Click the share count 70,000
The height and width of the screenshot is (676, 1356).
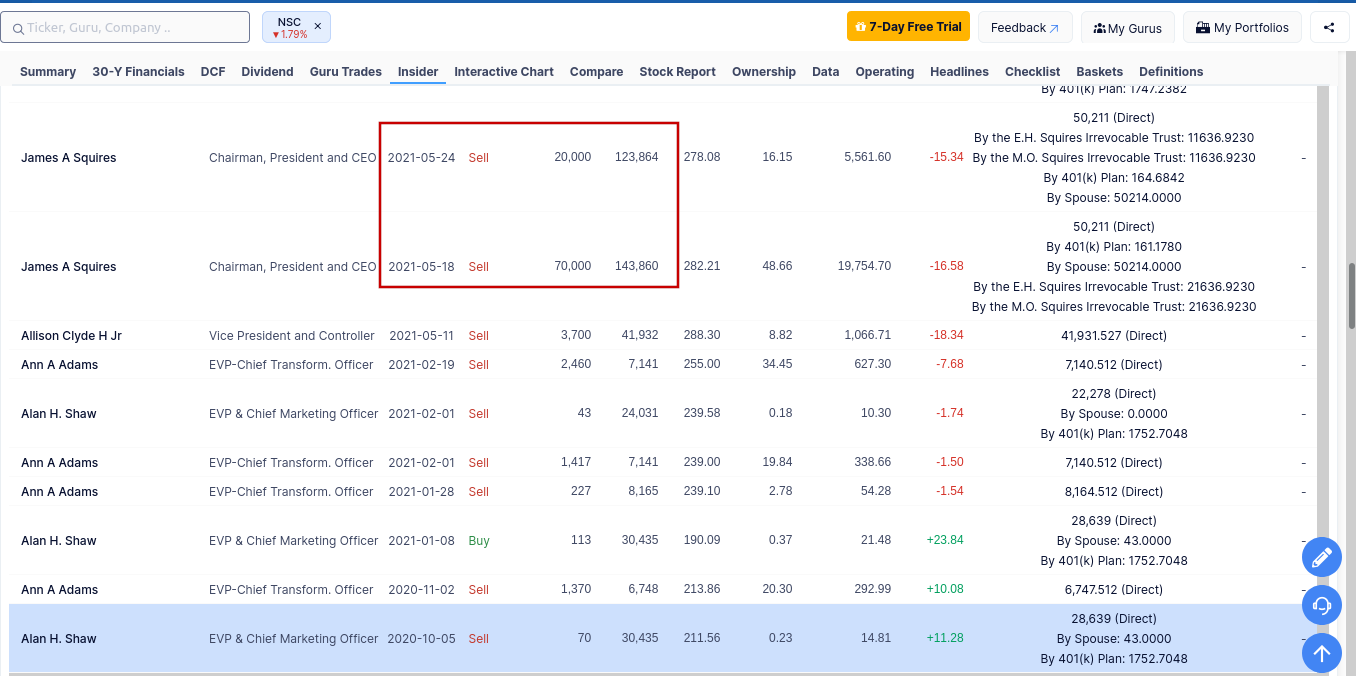(573, 267)
